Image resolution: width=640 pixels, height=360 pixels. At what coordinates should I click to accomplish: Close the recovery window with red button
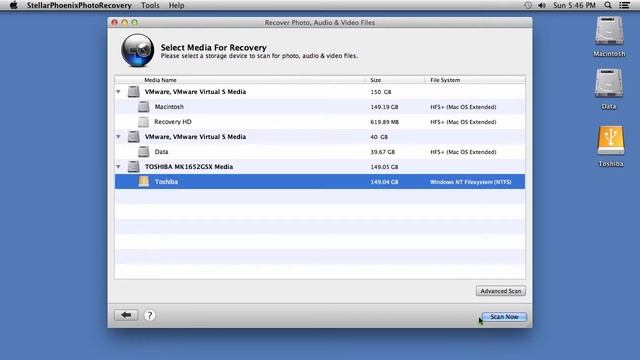tap(115, 22)
